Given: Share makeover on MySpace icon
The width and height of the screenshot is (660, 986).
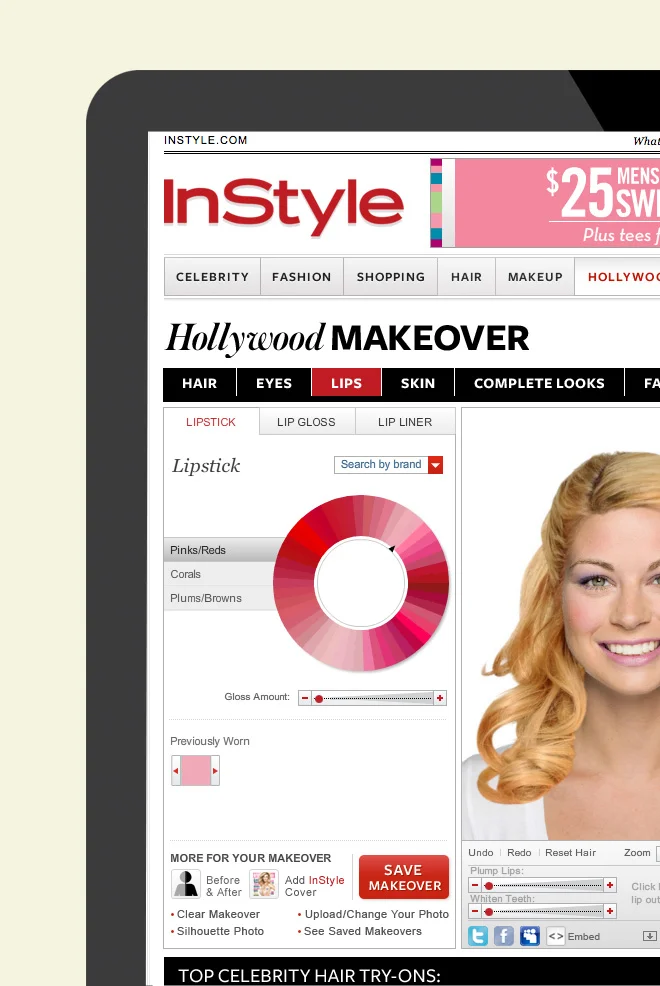Looking at the screenshot, I should (x=530, y=936).
